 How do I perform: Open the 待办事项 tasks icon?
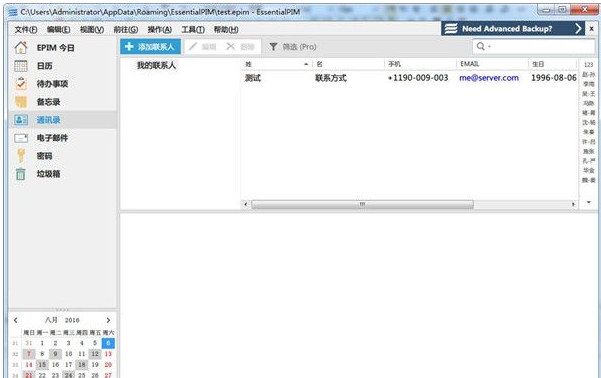click(x=21, y=84)
